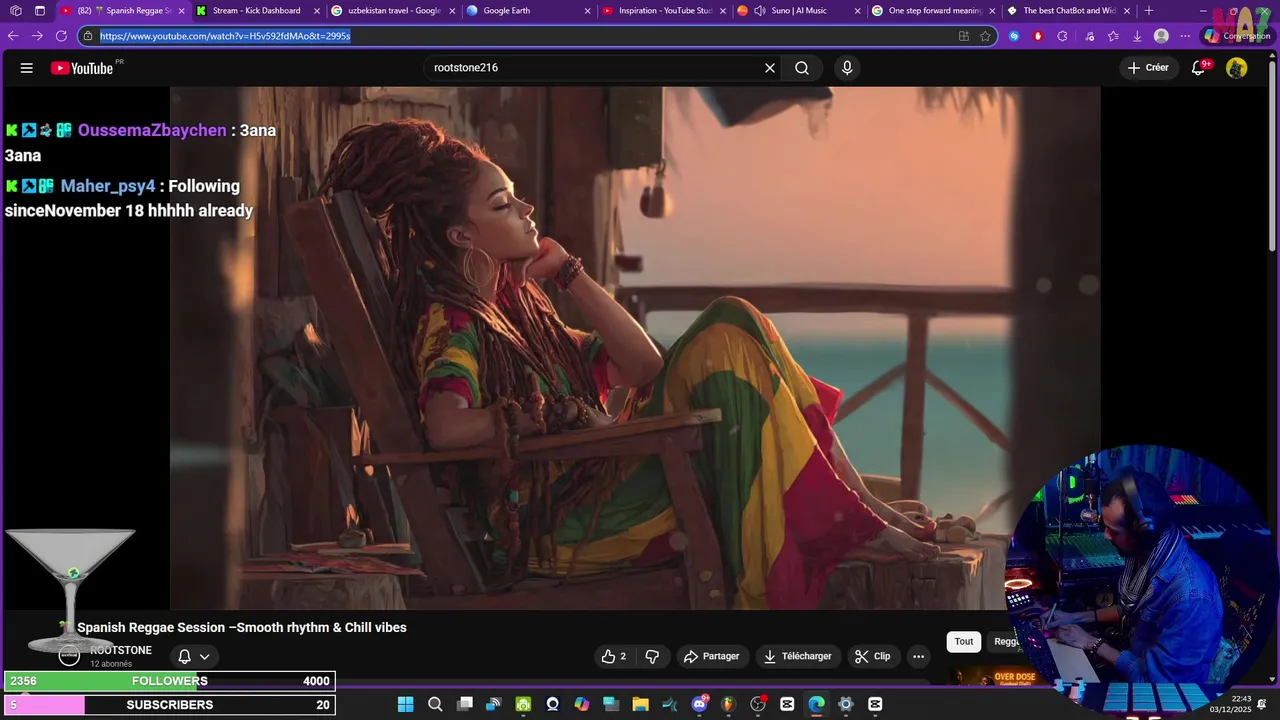
Task: Open Windows taskbar search
Action: (435, 705)
